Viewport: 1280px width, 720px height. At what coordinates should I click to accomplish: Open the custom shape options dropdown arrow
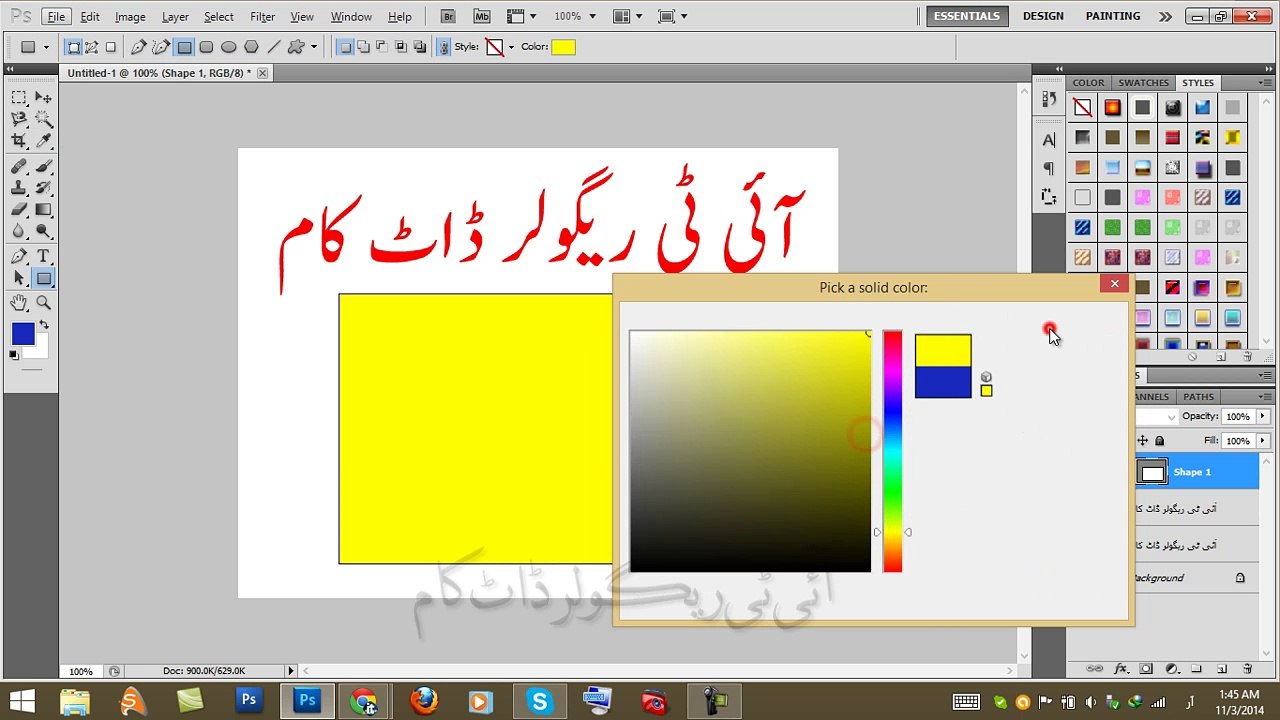coord(314,47)
